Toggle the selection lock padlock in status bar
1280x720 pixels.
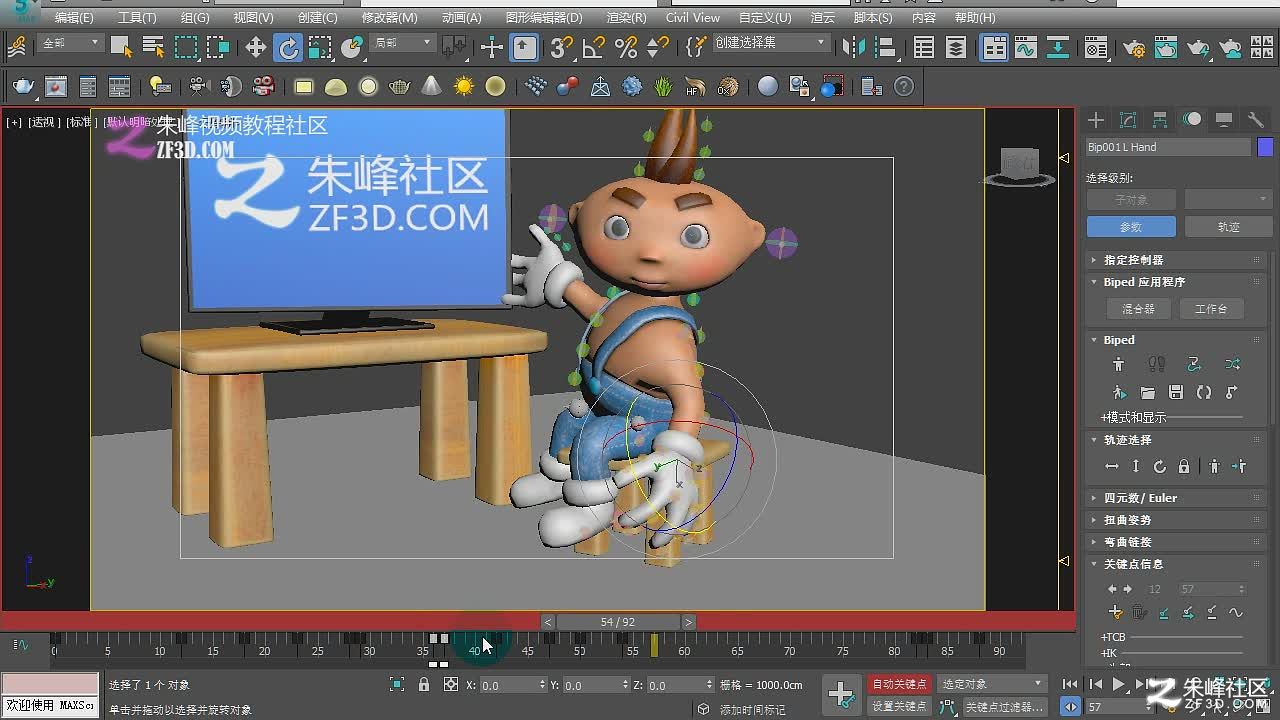point(424,685)
